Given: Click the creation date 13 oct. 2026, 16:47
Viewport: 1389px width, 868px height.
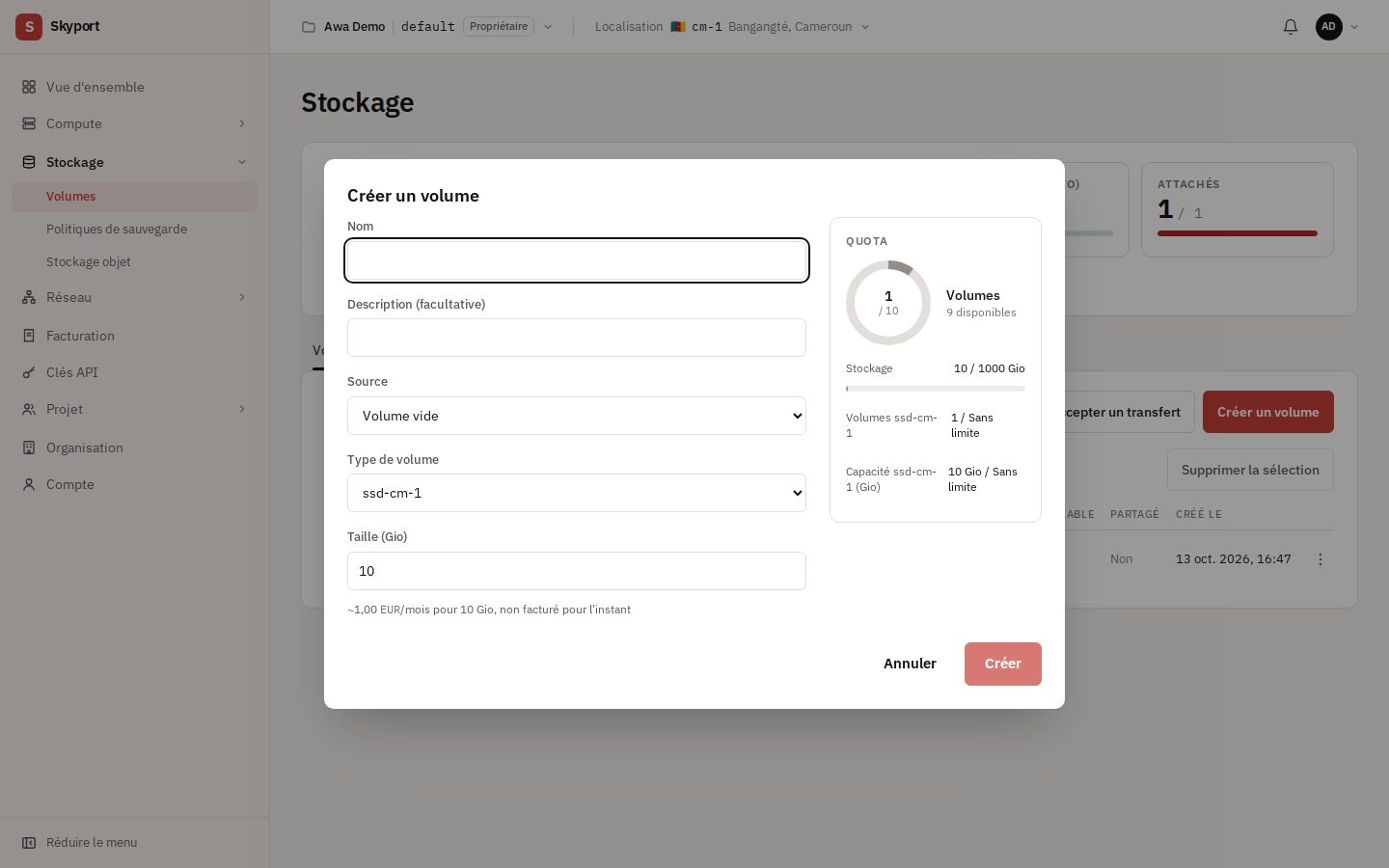Looking at the screenshot, I should coord(1233,559).
